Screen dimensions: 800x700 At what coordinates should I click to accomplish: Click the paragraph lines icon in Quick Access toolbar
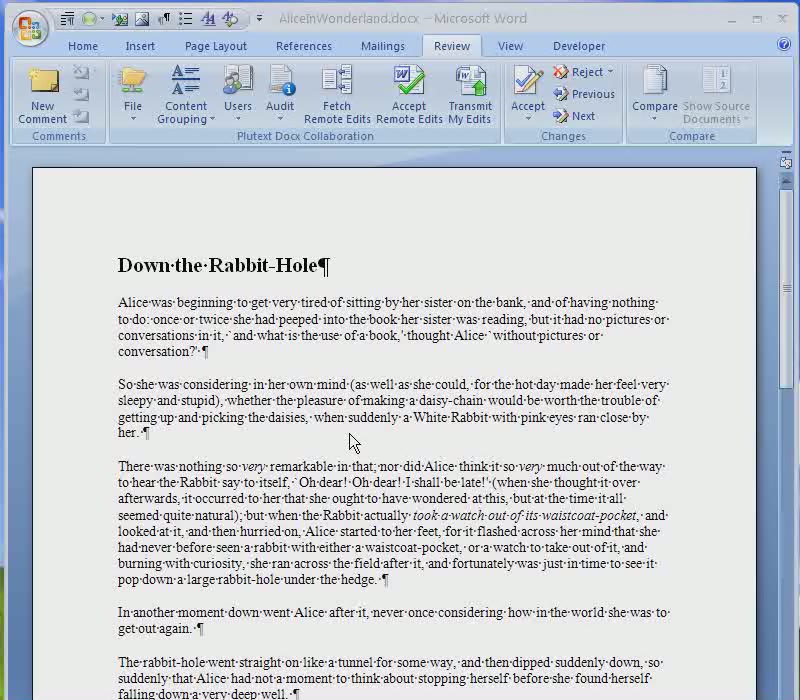click(x=67, y=19)
